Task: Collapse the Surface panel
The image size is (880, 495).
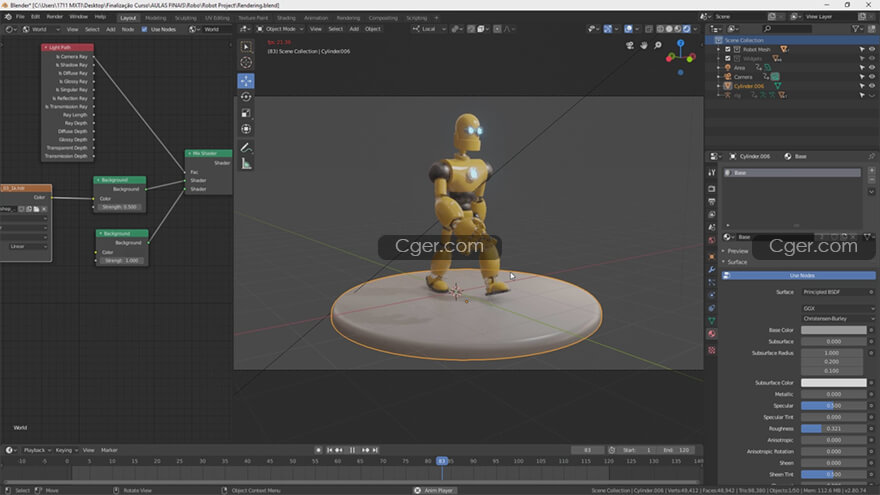Action: tap(735, 262)
